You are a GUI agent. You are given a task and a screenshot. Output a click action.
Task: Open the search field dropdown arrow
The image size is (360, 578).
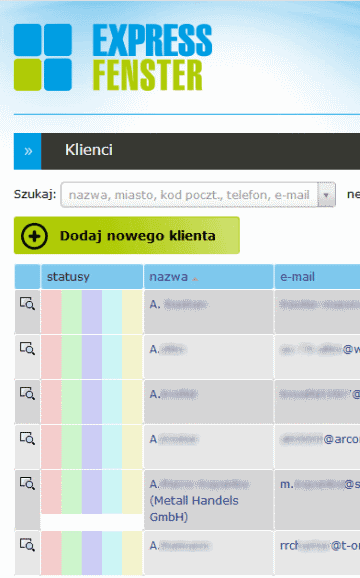coord(326,195)
